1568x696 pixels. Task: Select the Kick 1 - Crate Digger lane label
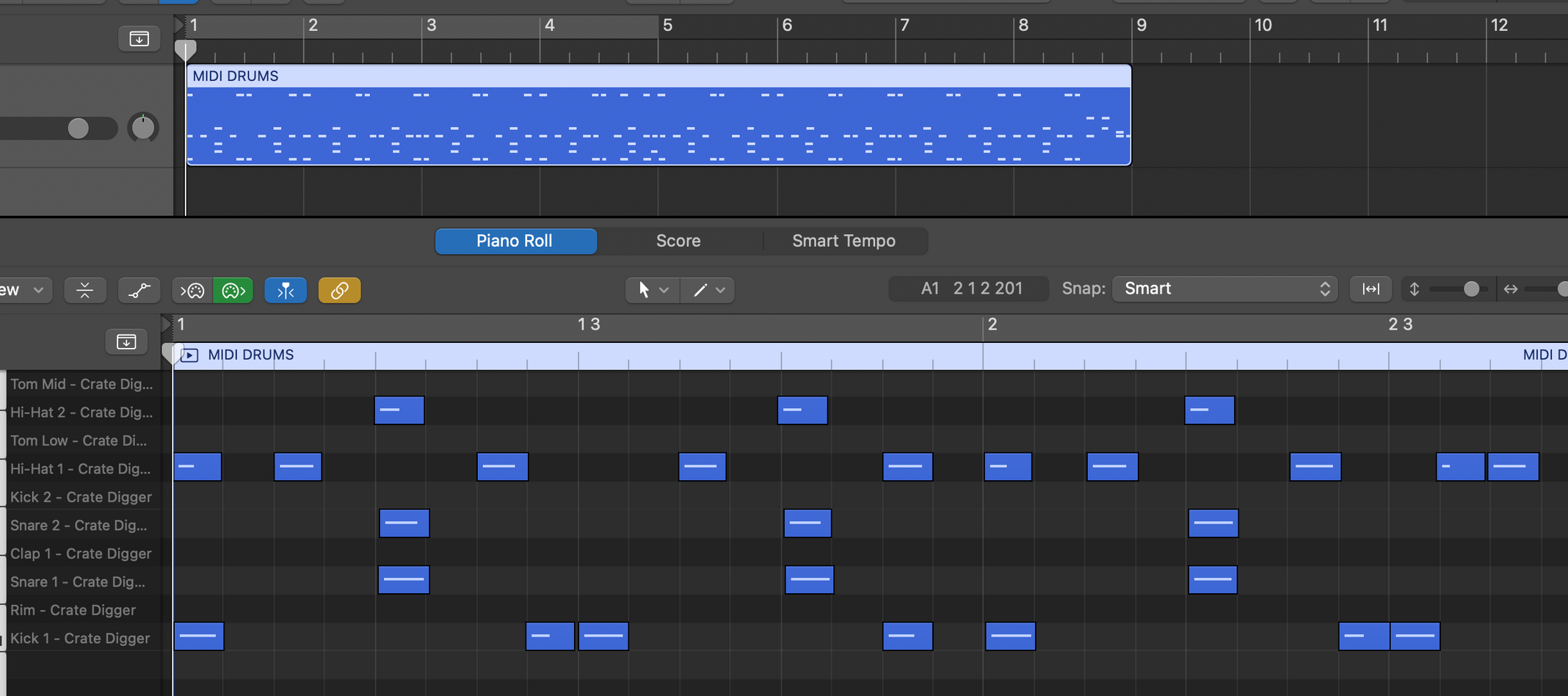[x=79, y=638]
